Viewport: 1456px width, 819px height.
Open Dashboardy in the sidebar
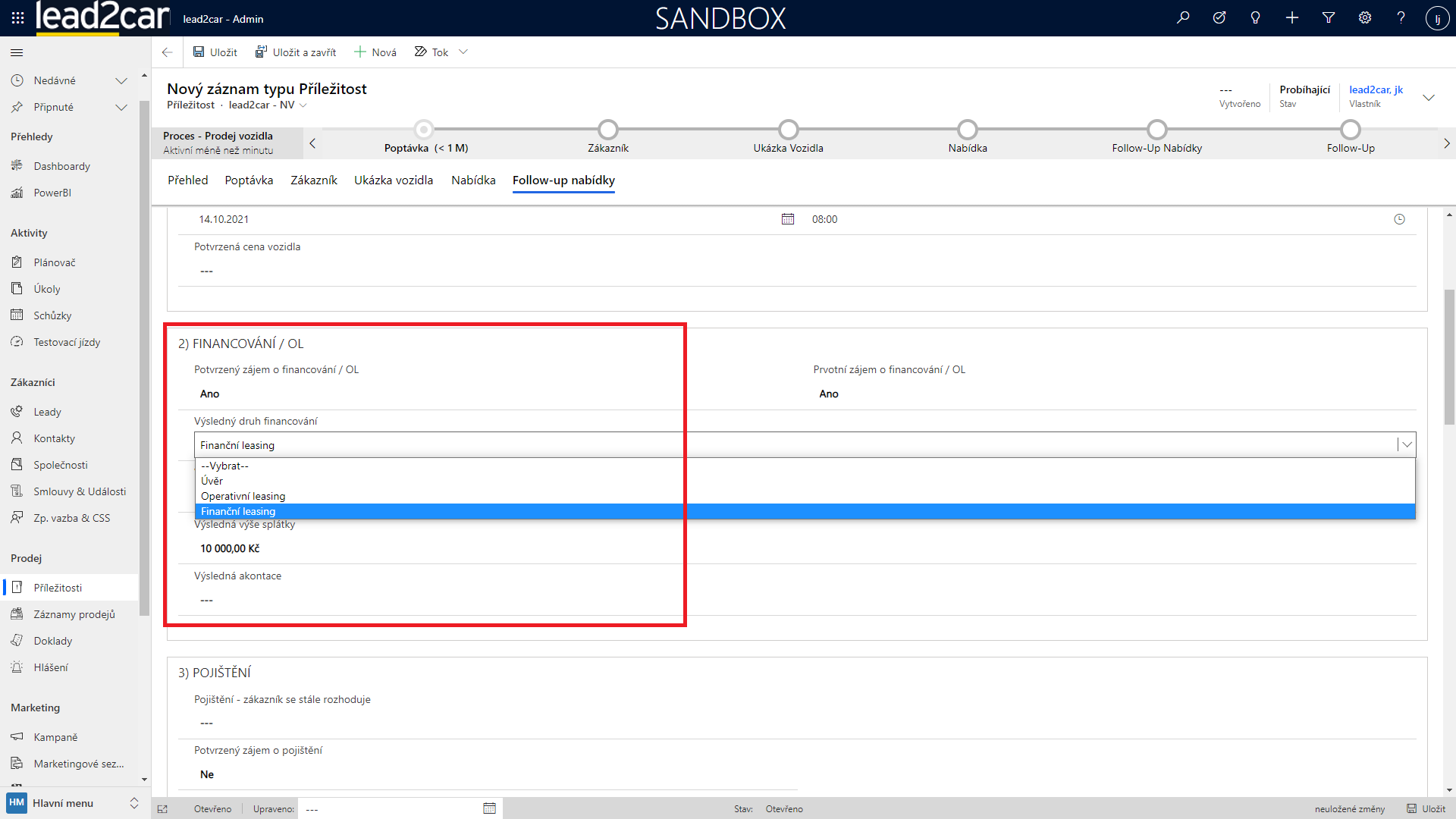tap(61, 166)
